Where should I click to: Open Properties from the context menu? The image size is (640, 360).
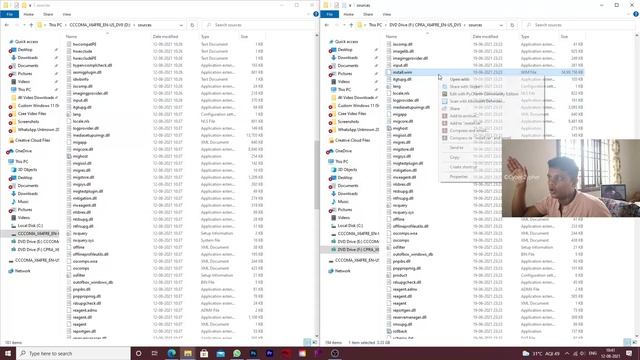click(x=458, y=177)
